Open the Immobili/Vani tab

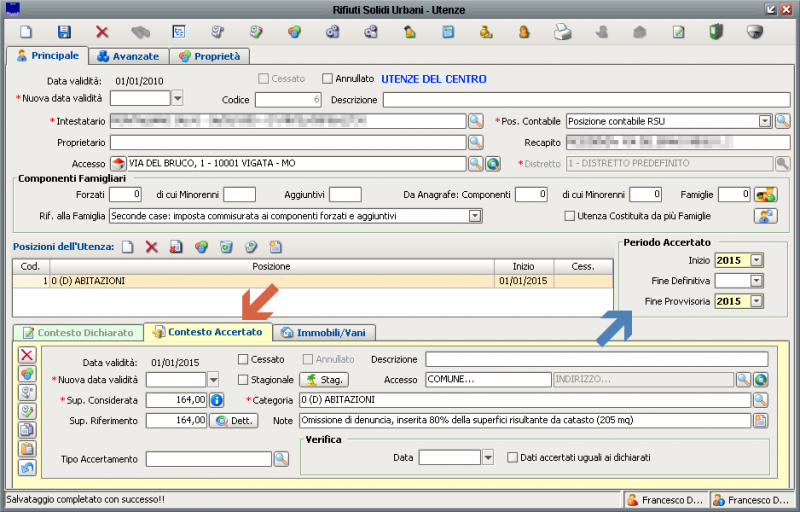point(326,332)
